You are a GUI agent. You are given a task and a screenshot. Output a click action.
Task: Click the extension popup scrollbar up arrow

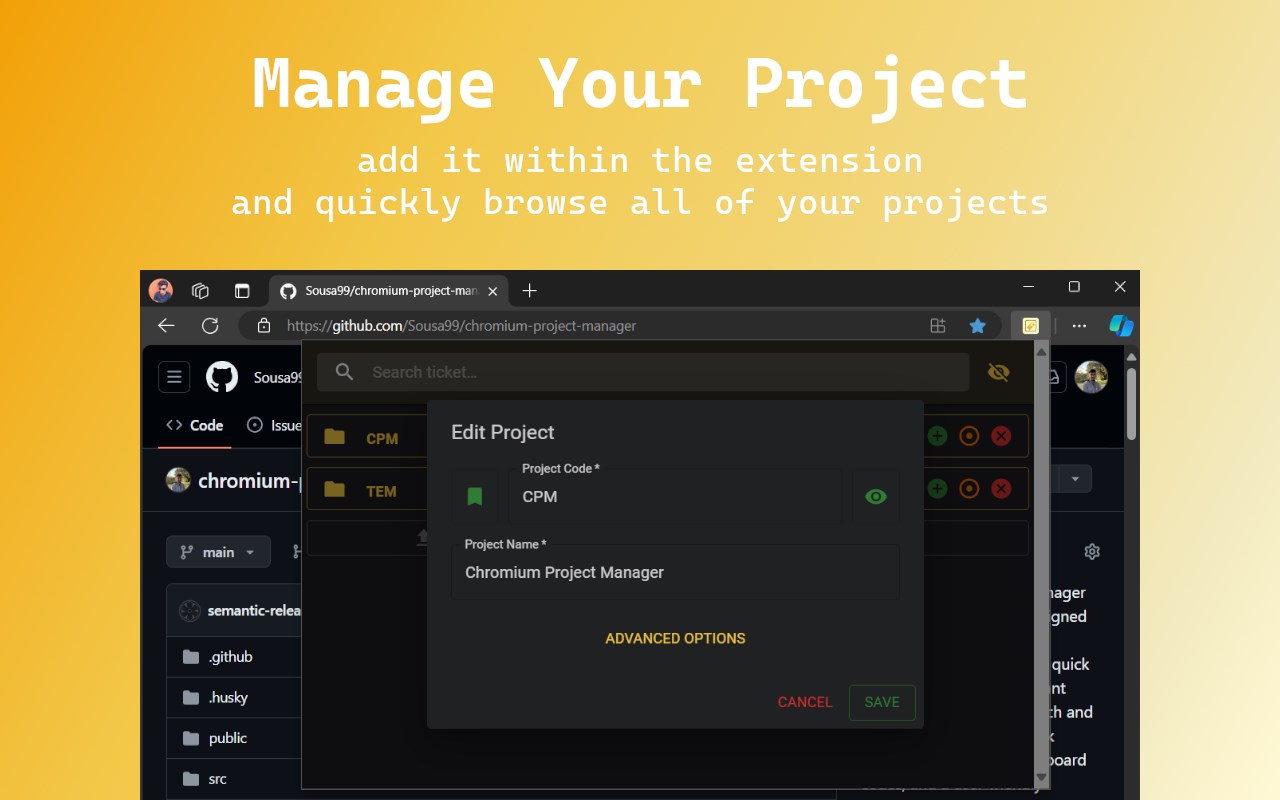pyautogui.click(x=1041, y=351)
